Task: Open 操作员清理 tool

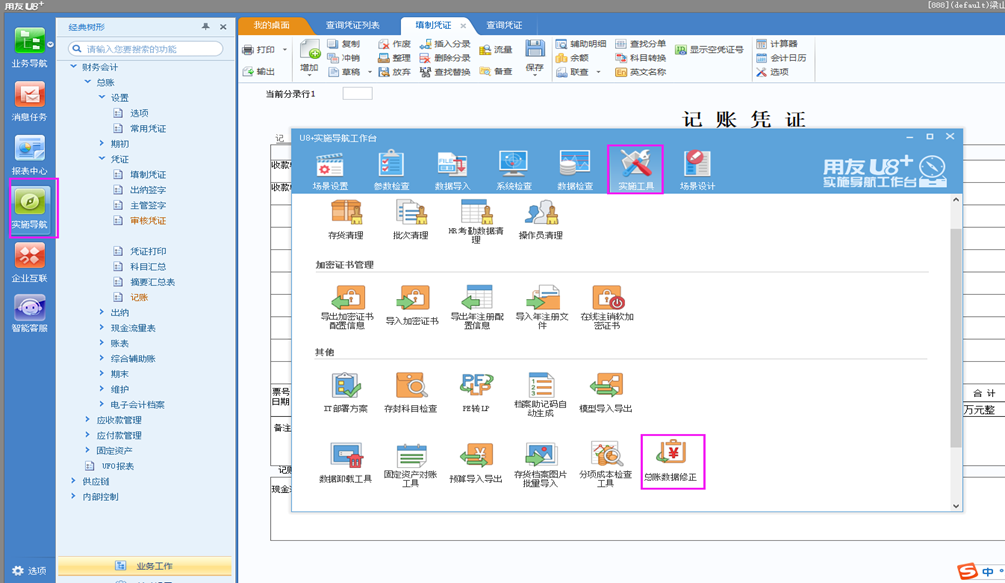Action: click(x=540, y=220)
